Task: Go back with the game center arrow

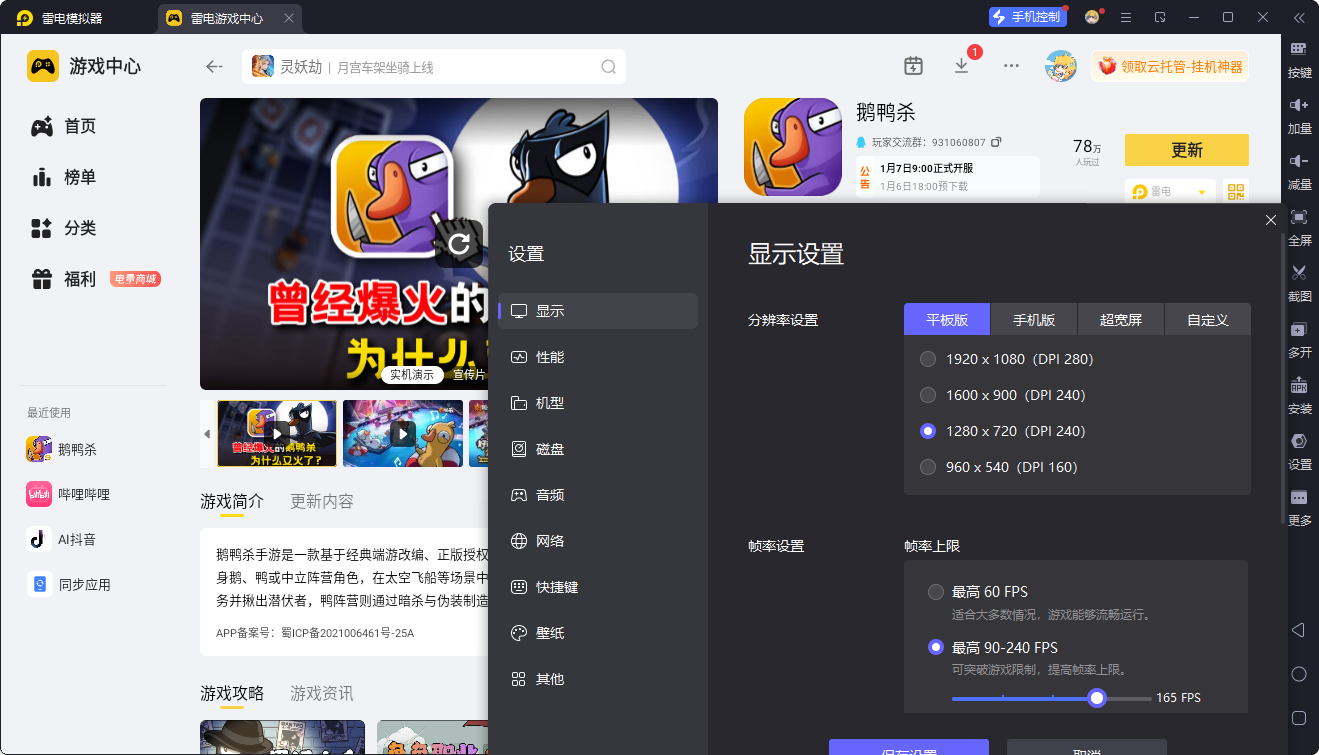Action: point(214,67)
